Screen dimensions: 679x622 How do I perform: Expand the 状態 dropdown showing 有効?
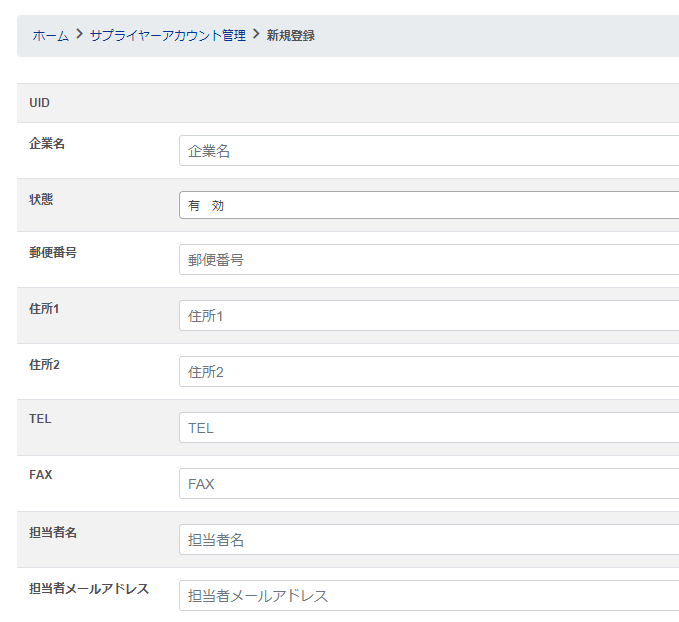(430, 205)
